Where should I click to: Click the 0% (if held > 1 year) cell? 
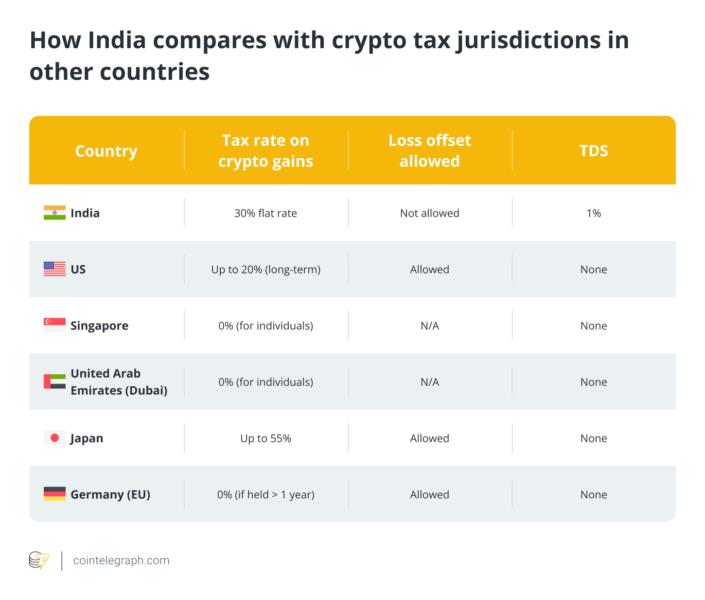pyautogui.click(x=266, y=494)
